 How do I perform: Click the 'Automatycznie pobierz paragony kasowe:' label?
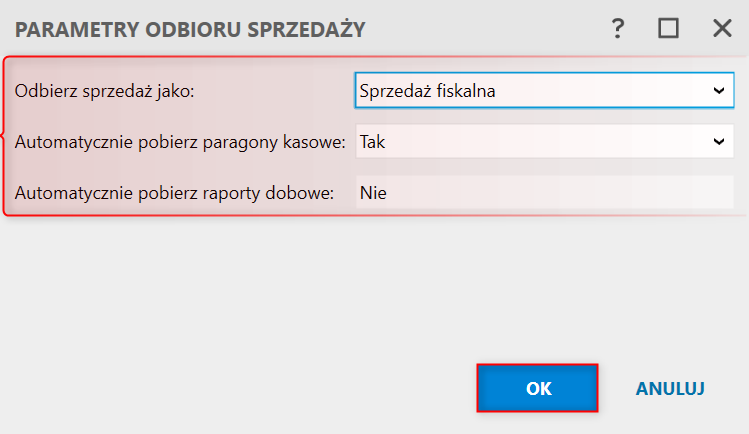(x=180, y=142)
